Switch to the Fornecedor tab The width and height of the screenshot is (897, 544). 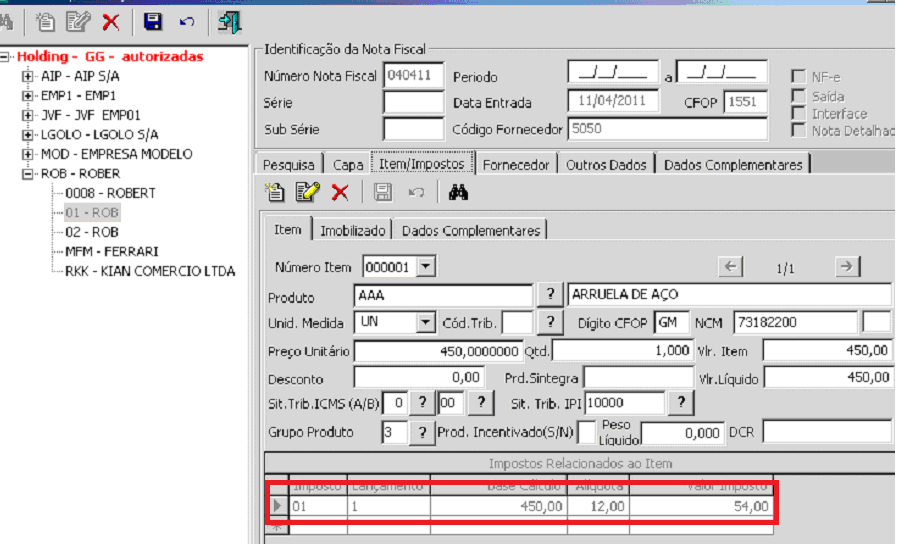[x=515, y=164]
